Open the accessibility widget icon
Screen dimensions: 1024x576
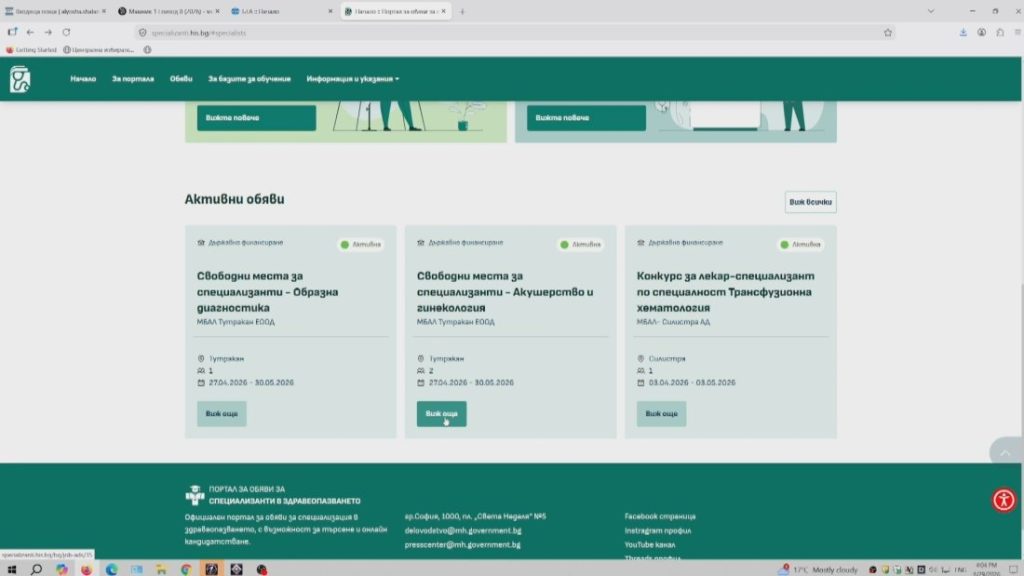click(x=1004, y=500)
